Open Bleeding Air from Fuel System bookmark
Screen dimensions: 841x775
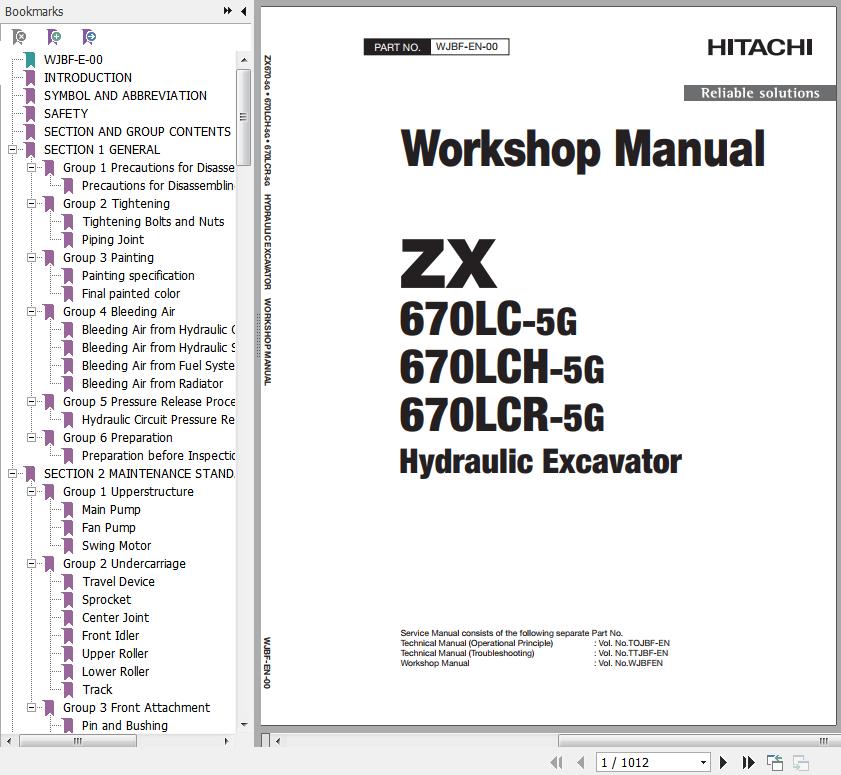tap(158, 366)
